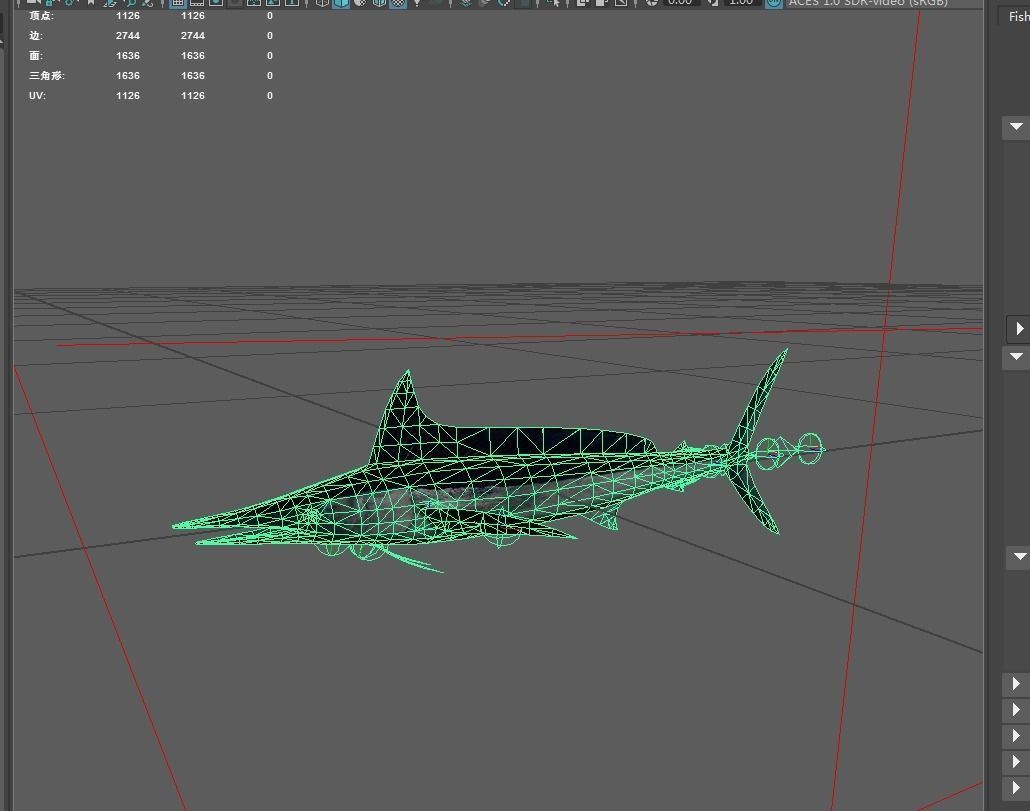Image resolution: width=1030 pixels, height=811 pixels.
Task: Toggle the color management view transform icon
Action: point(774,3)
